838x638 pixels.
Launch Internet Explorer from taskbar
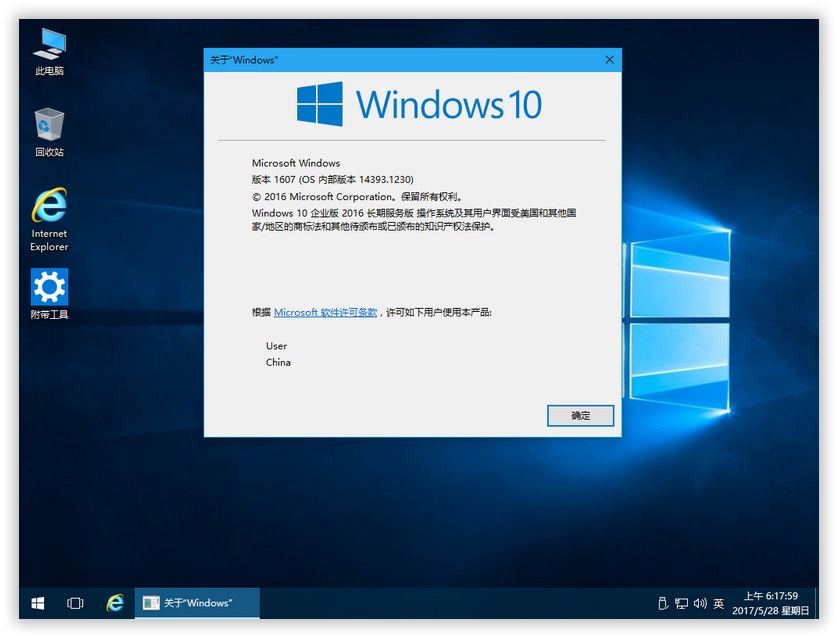pos(114,603)
